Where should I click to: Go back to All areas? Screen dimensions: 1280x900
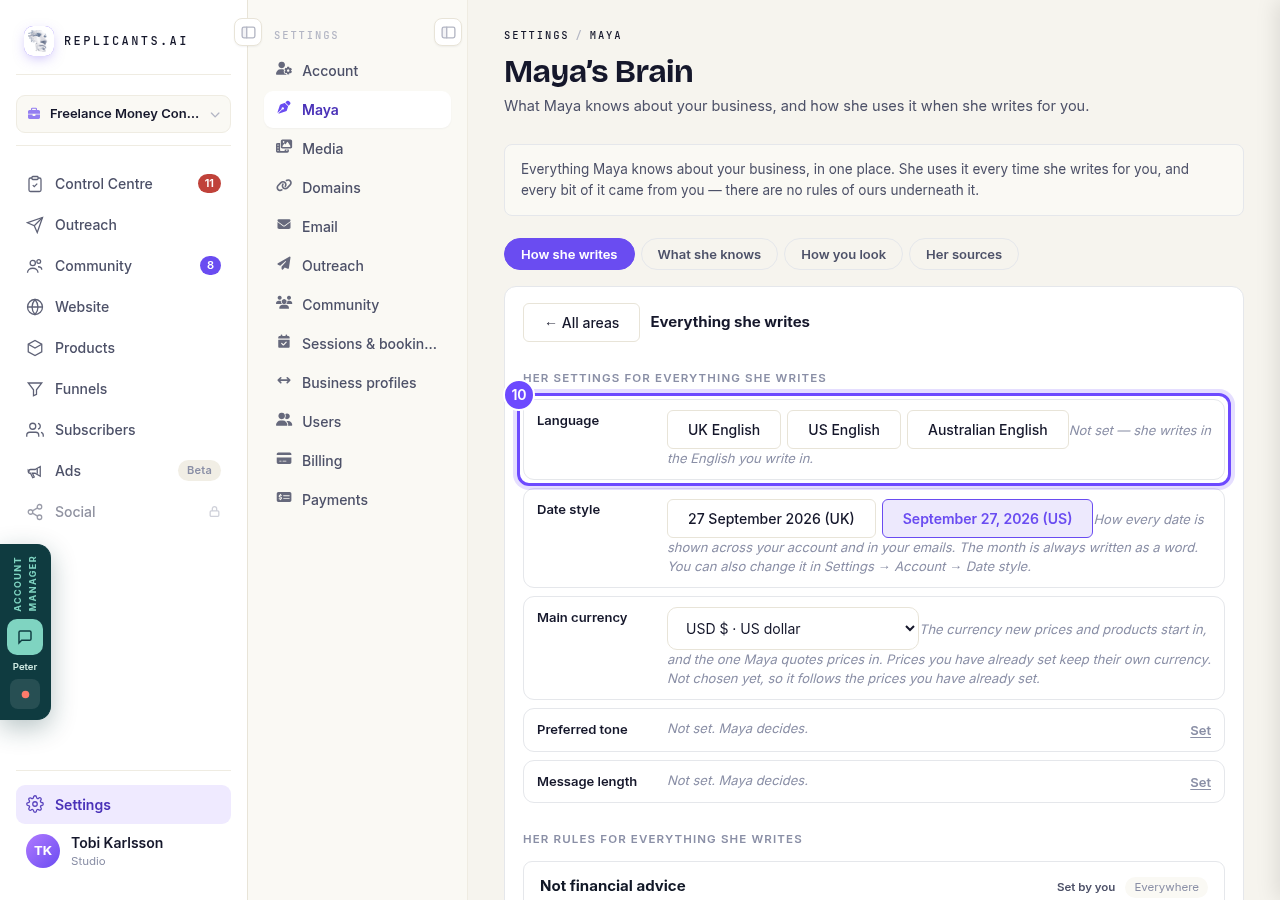point(581,323)
